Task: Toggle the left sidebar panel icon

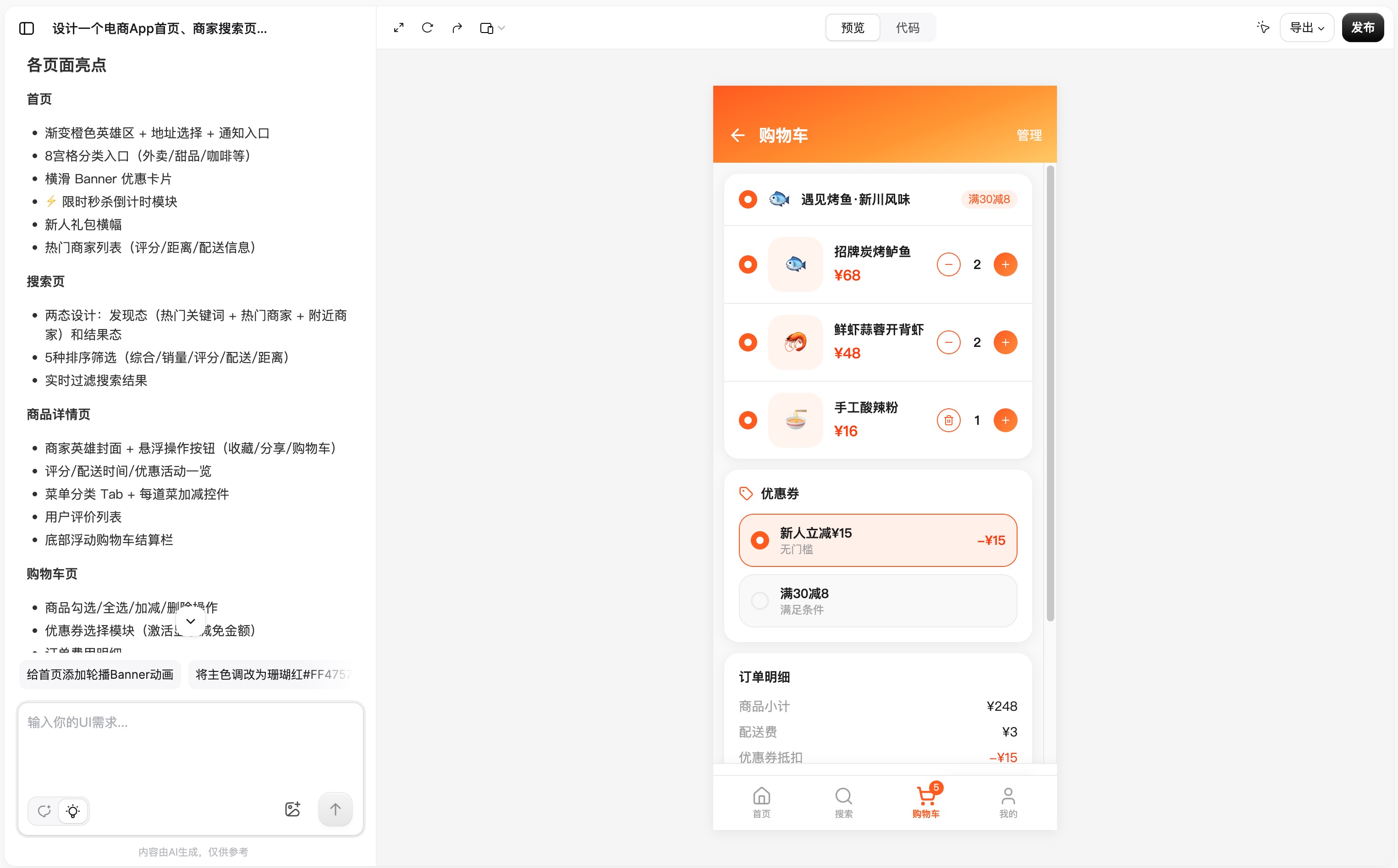Action: 27,28
